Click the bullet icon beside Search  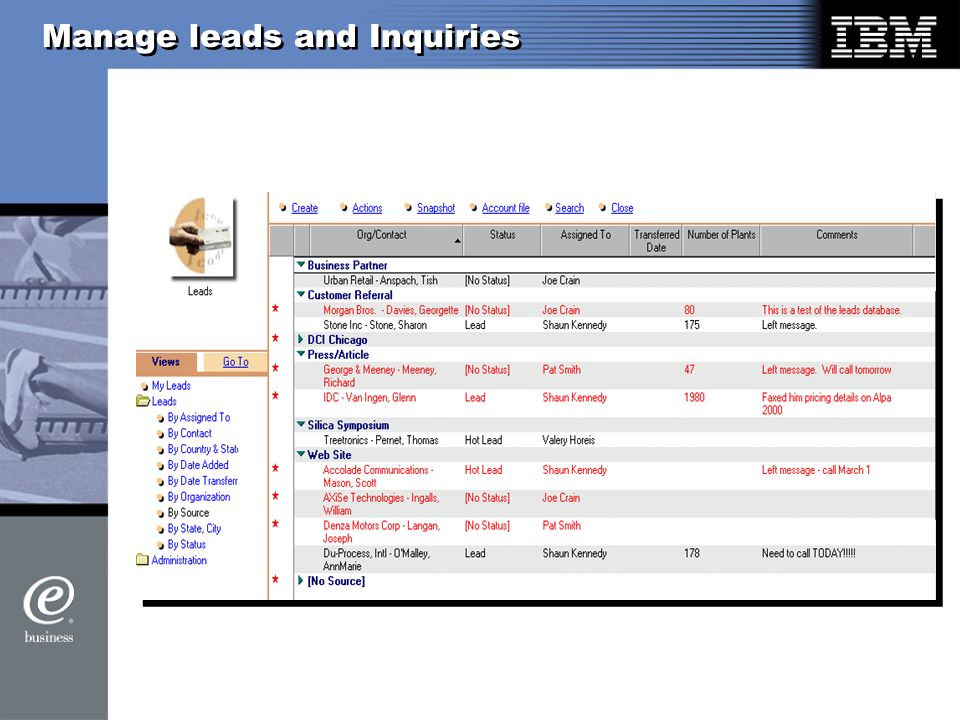pyautogui.click(x=549, y=208)
